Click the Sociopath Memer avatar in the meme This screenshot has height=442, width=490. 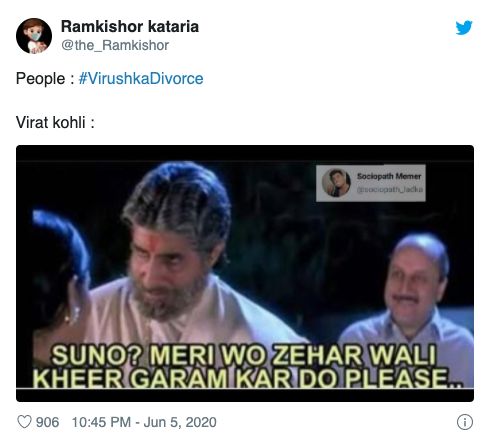tap(336, 183)
